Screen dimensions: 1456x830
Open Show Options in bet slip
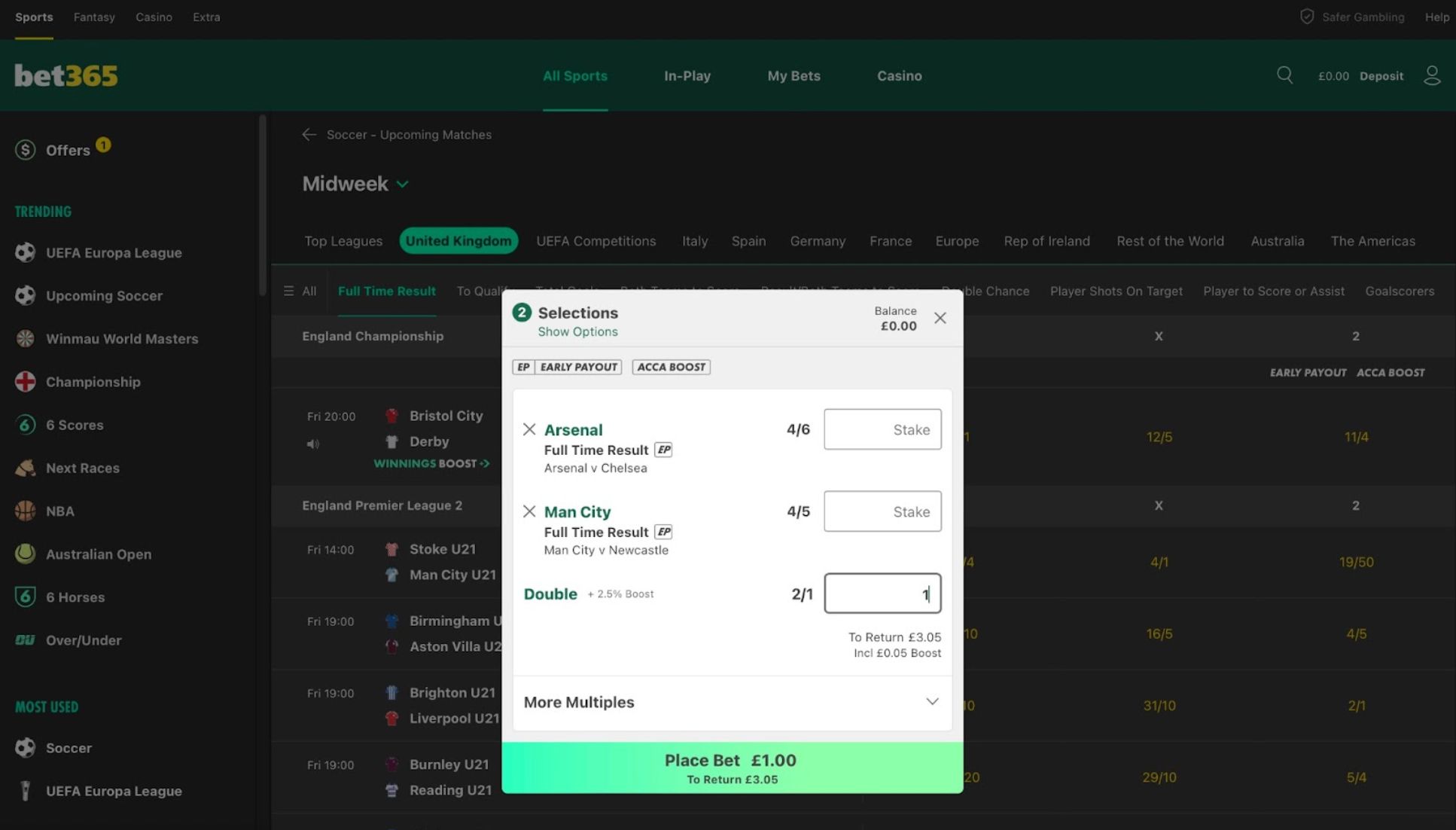coord(577,331)
